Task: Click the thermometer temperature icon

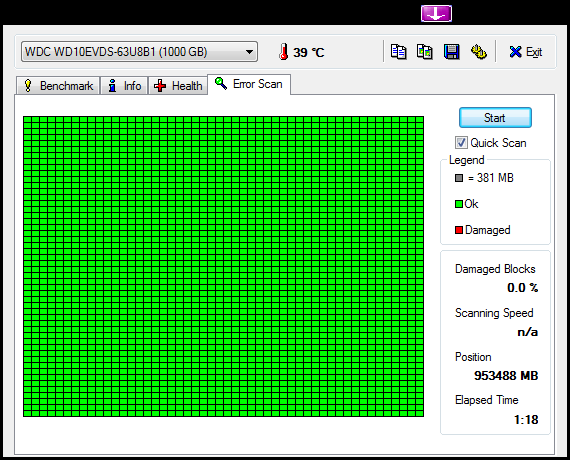Action: (x=284, y=52)
